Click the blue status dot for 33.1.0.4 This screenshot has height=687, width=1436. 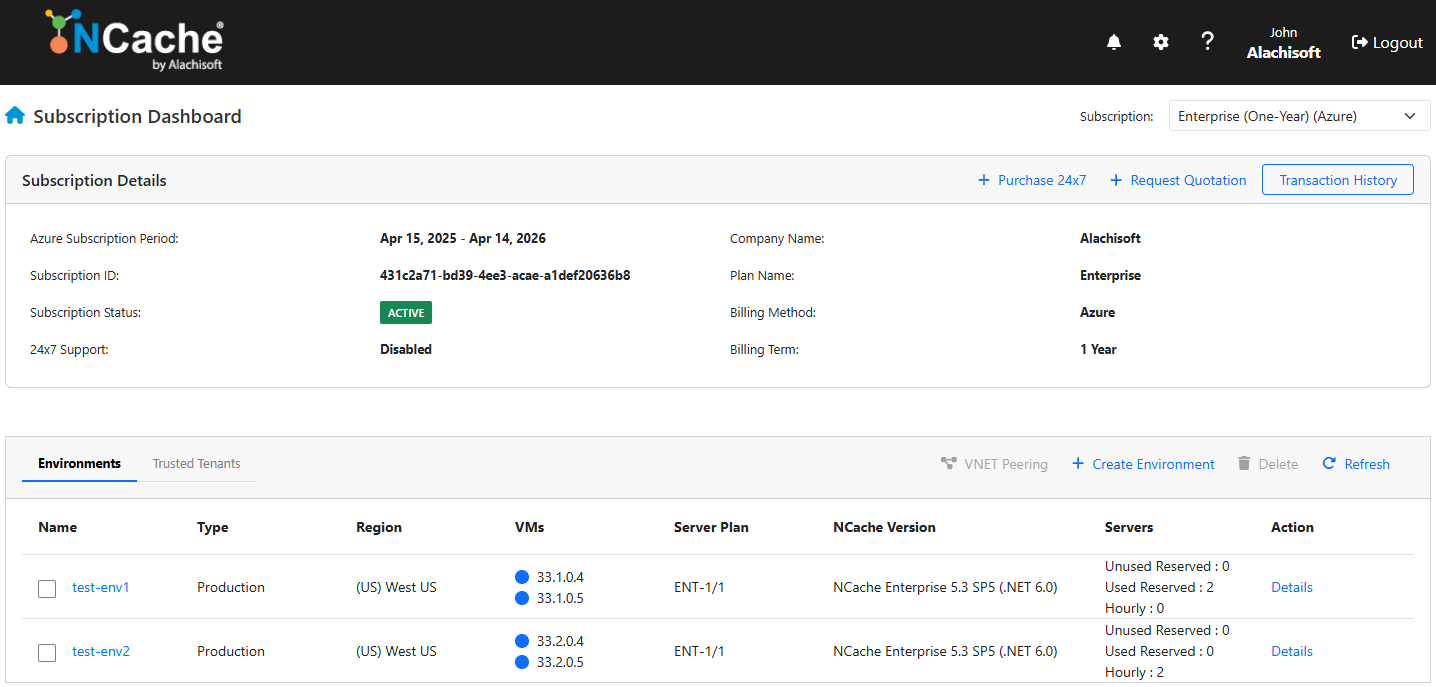(x=522, y=577)
